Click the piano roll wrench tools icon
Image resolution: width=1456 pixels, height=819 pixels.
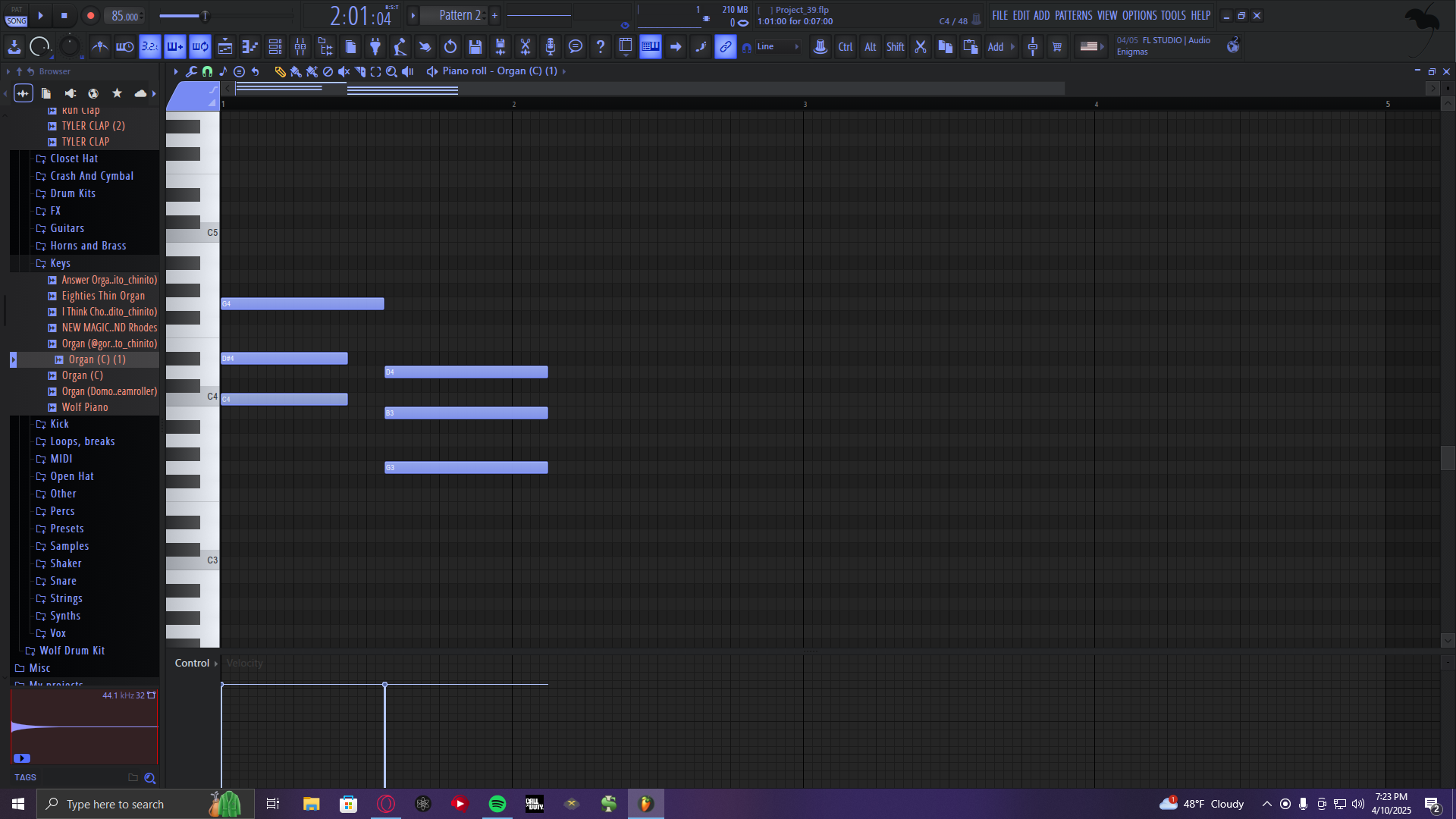191,71
